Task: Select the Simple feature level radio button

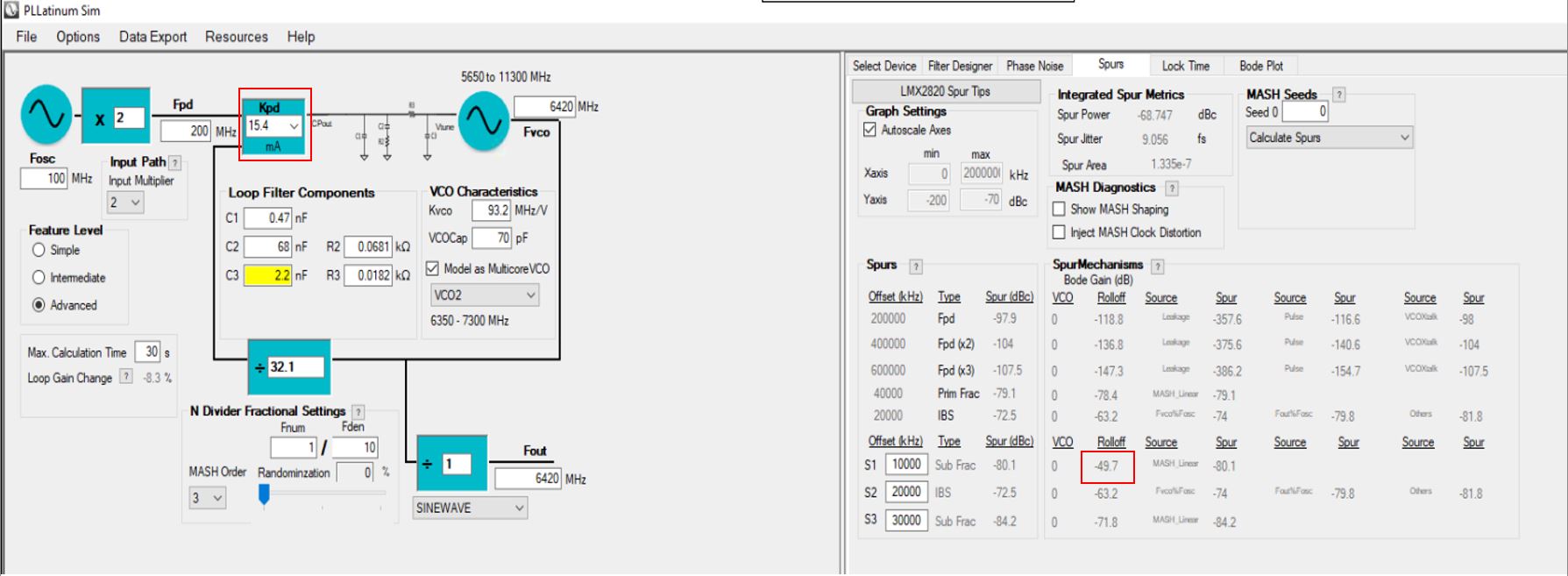Action: pyautogui.click(x=39, y=250)
